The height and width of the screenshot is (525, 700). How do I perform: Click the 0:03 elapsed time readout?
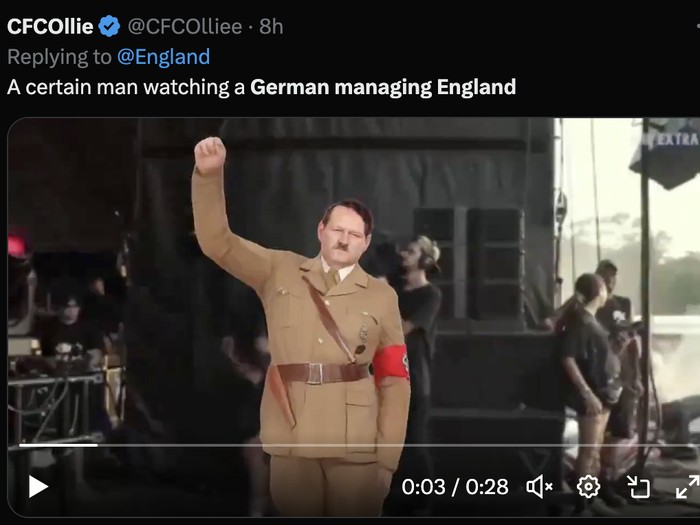click(423, 487)
